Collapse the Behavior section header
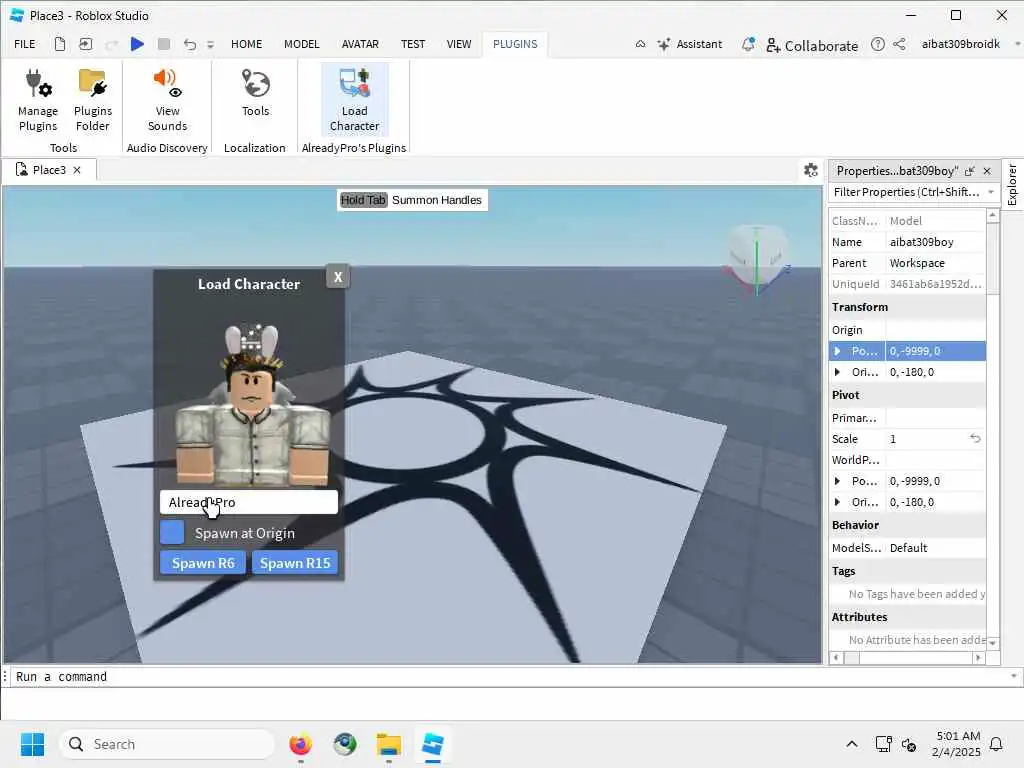 click(x=907, y=525)
